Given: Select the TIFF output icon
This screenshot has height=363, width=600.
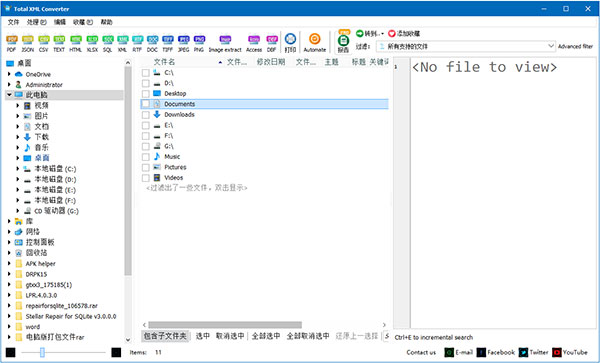Looking at the screenshot, I should (x=168, y=43).
